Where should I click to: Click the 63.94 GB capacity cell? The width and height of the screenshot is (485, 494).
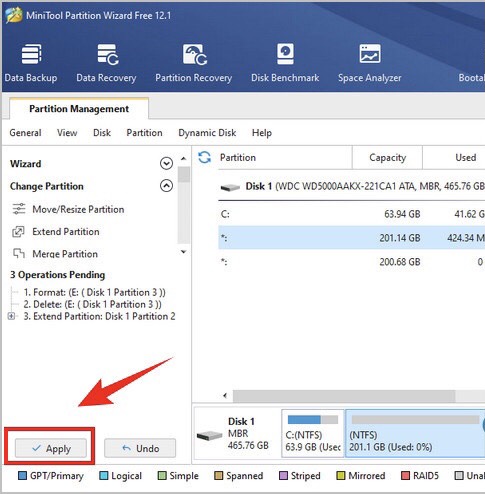[402, 214]
